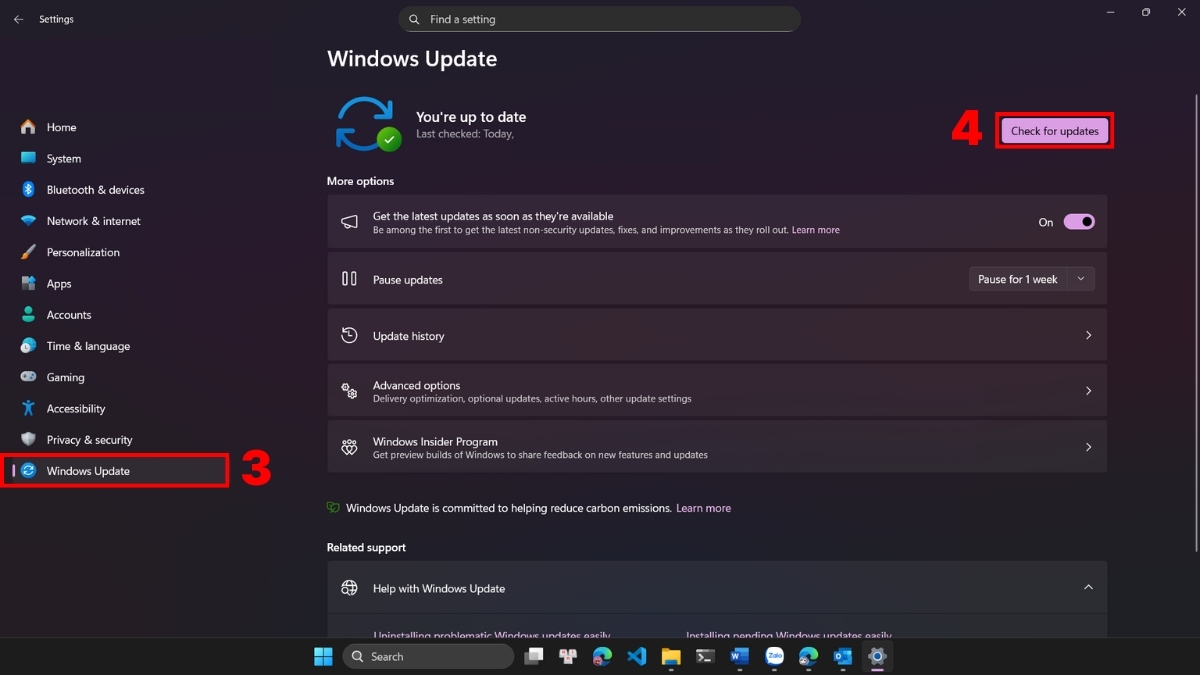Click Learn more about carbon emissions

tap(703, 508)
